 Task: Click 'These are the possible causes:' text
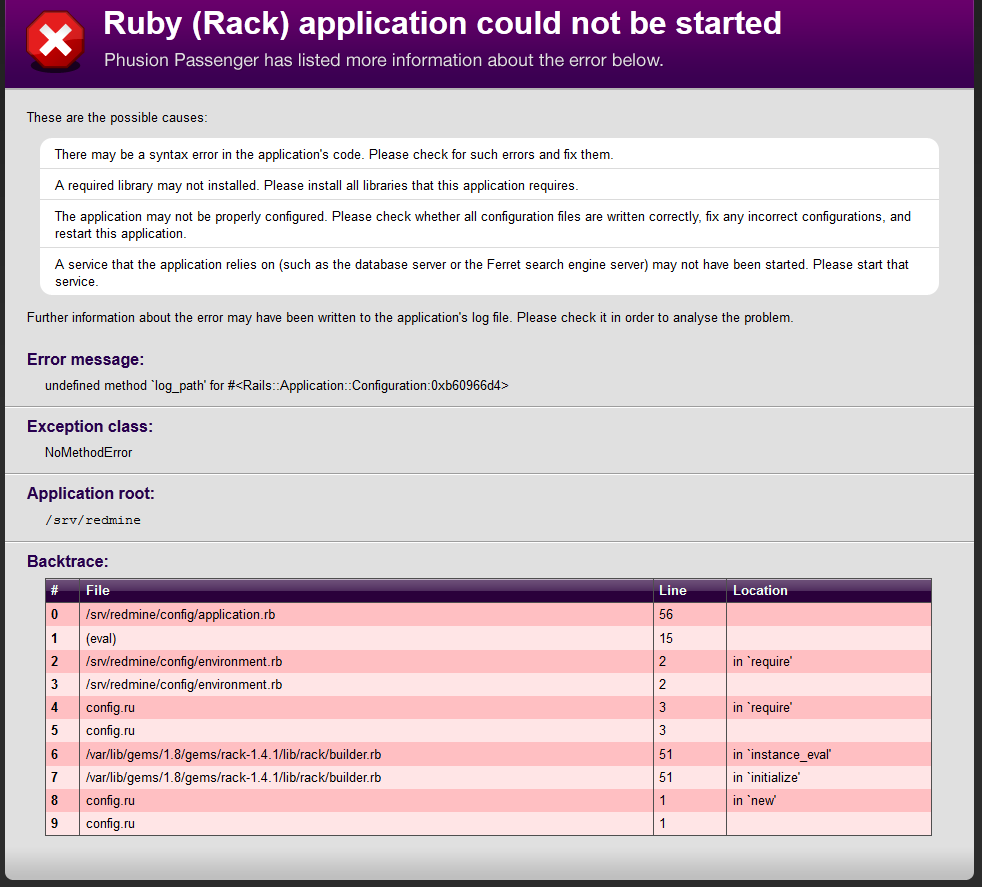point(117,118)
